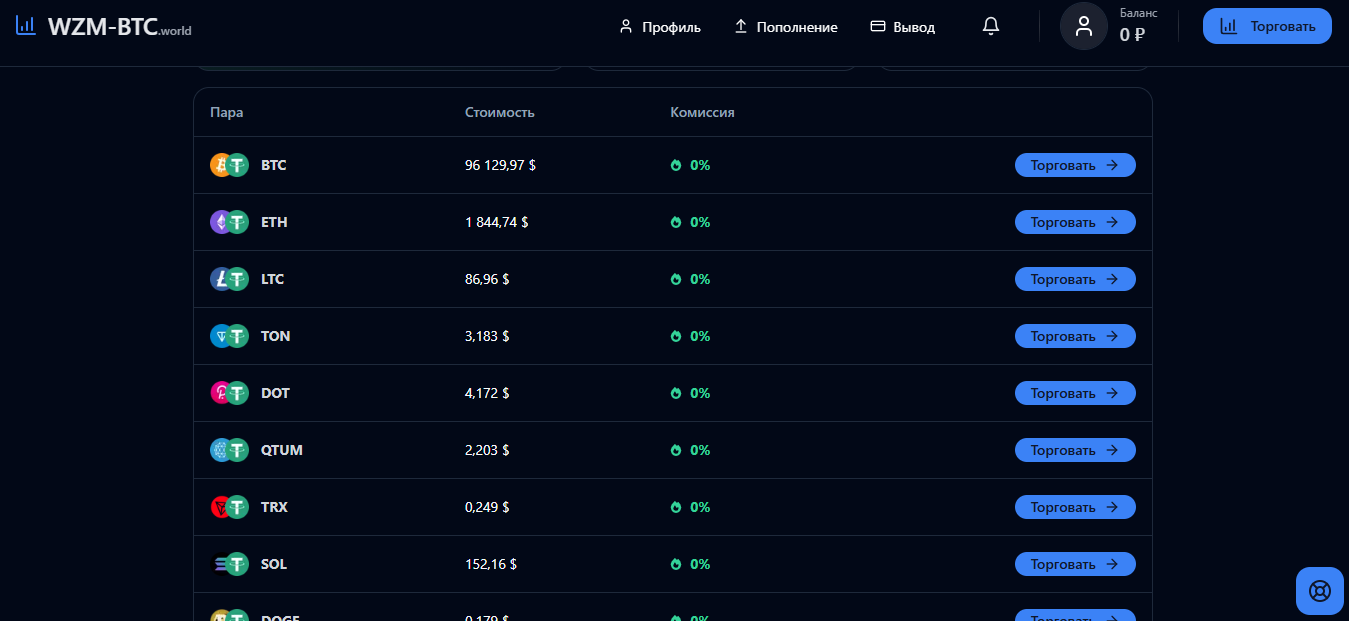Click the TON/Tether pair coin icon

point(229,336)
